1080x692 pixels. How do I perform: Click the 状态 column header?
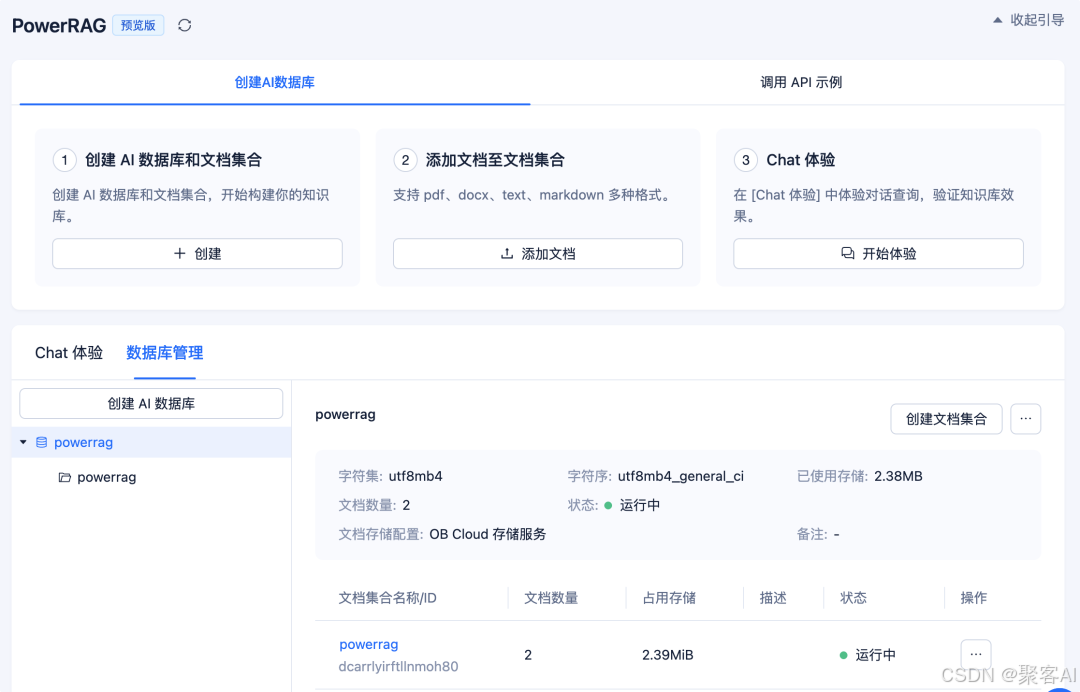853,598
